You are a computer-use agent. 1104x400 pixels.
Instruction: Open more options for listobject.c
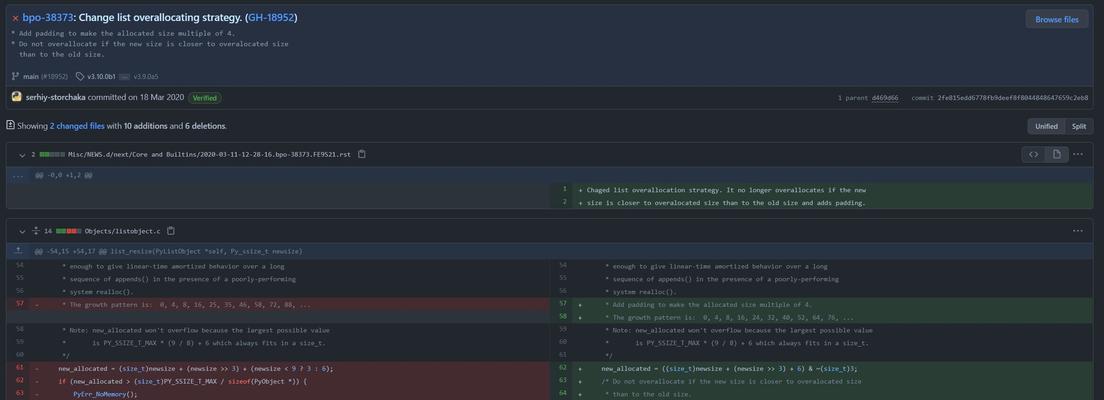(1078, 231)
